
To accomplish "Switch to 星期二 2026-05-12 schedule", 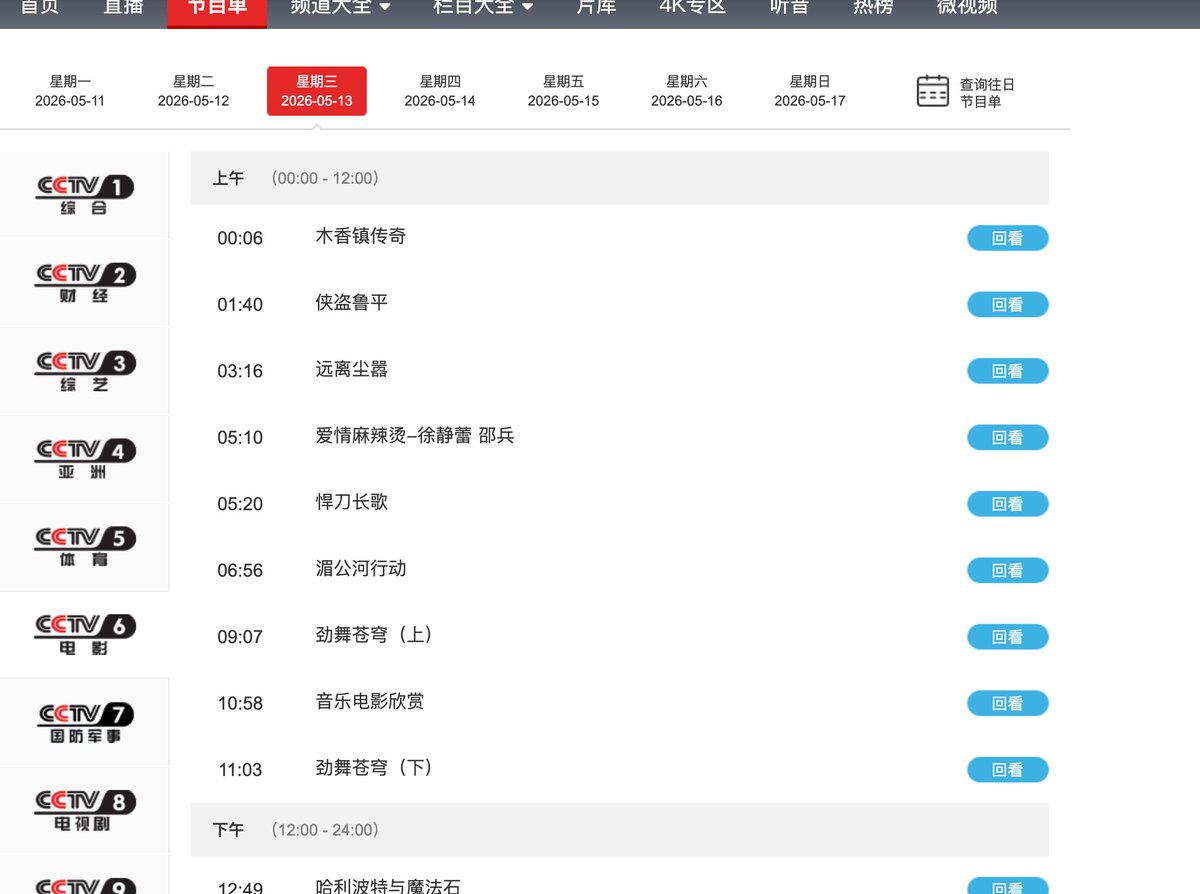I will (x=193, y=91).
